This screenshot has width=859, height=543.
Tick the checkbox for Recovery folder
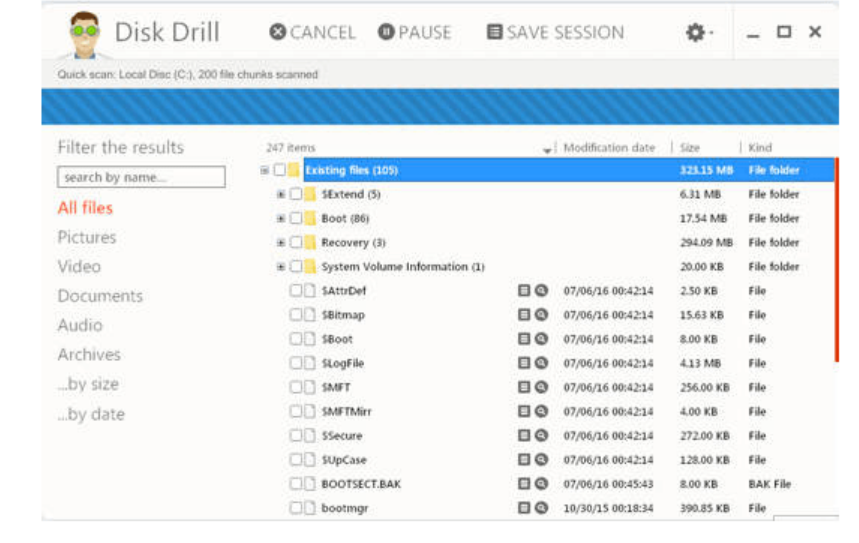pyautogui.click(x=296, y=243)
